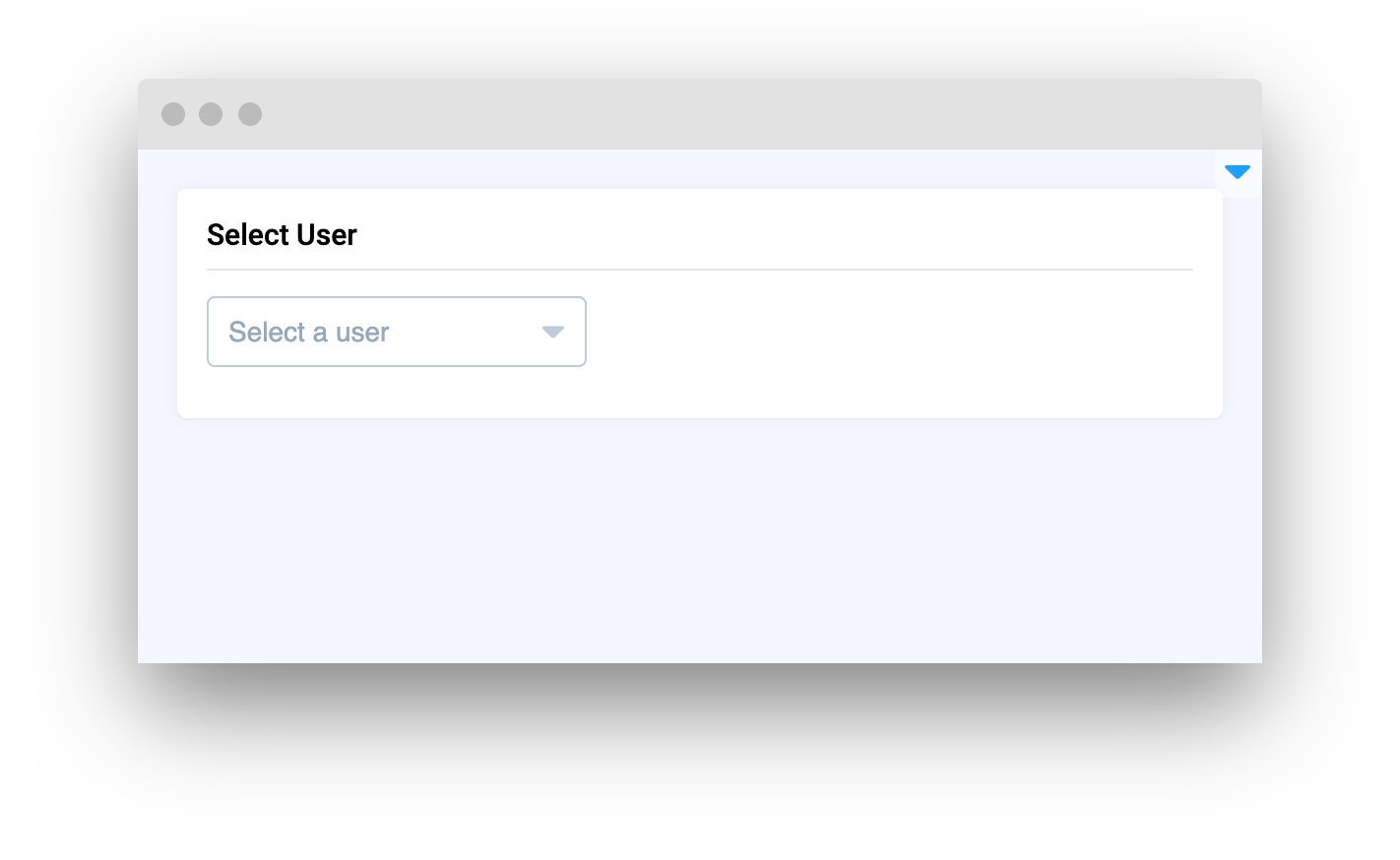
Task: Expand the blue triangle menu at top right
Action: coord(1238,172)
